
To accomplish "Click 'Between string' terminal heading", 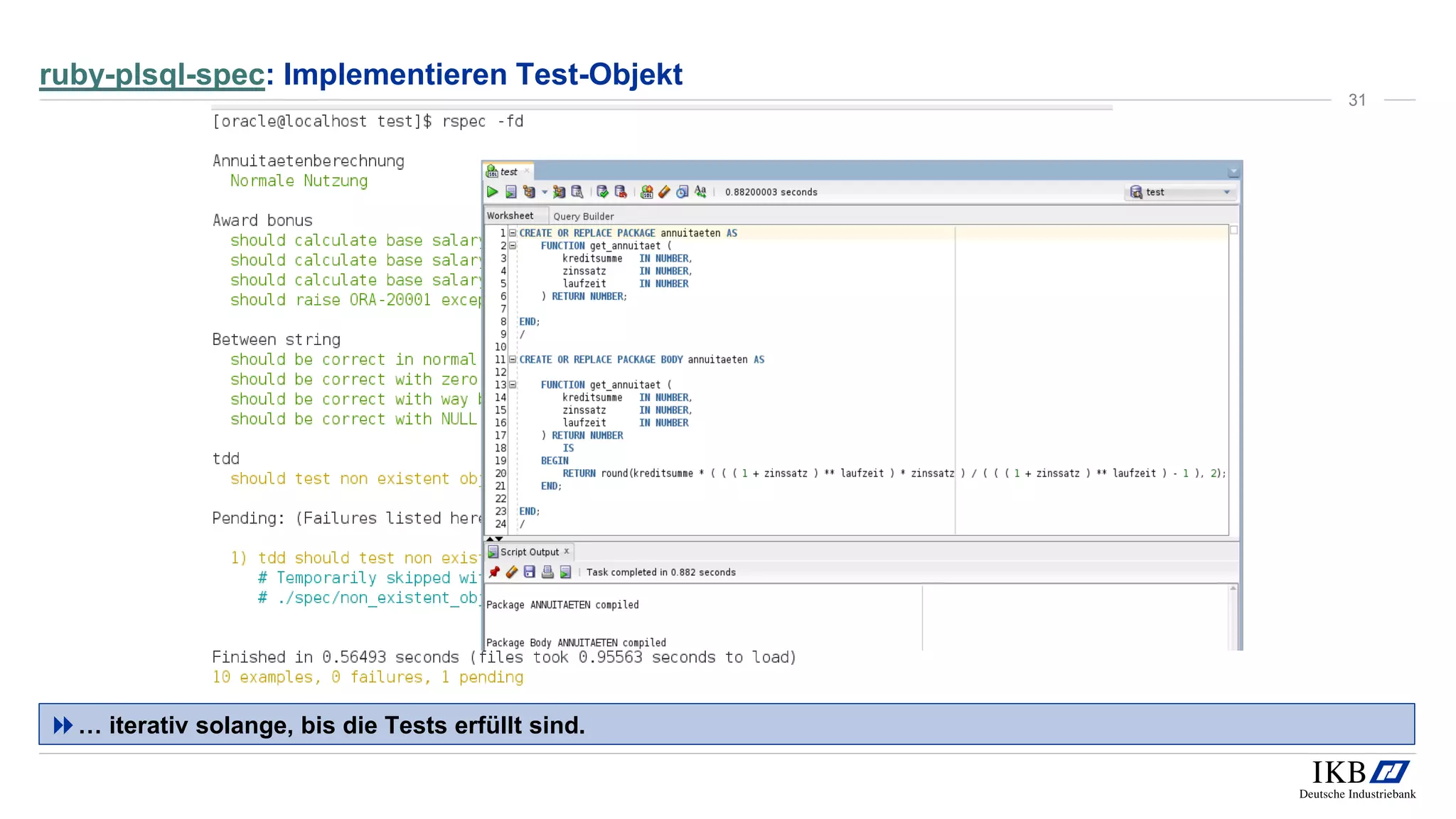I will coord(276,340).
